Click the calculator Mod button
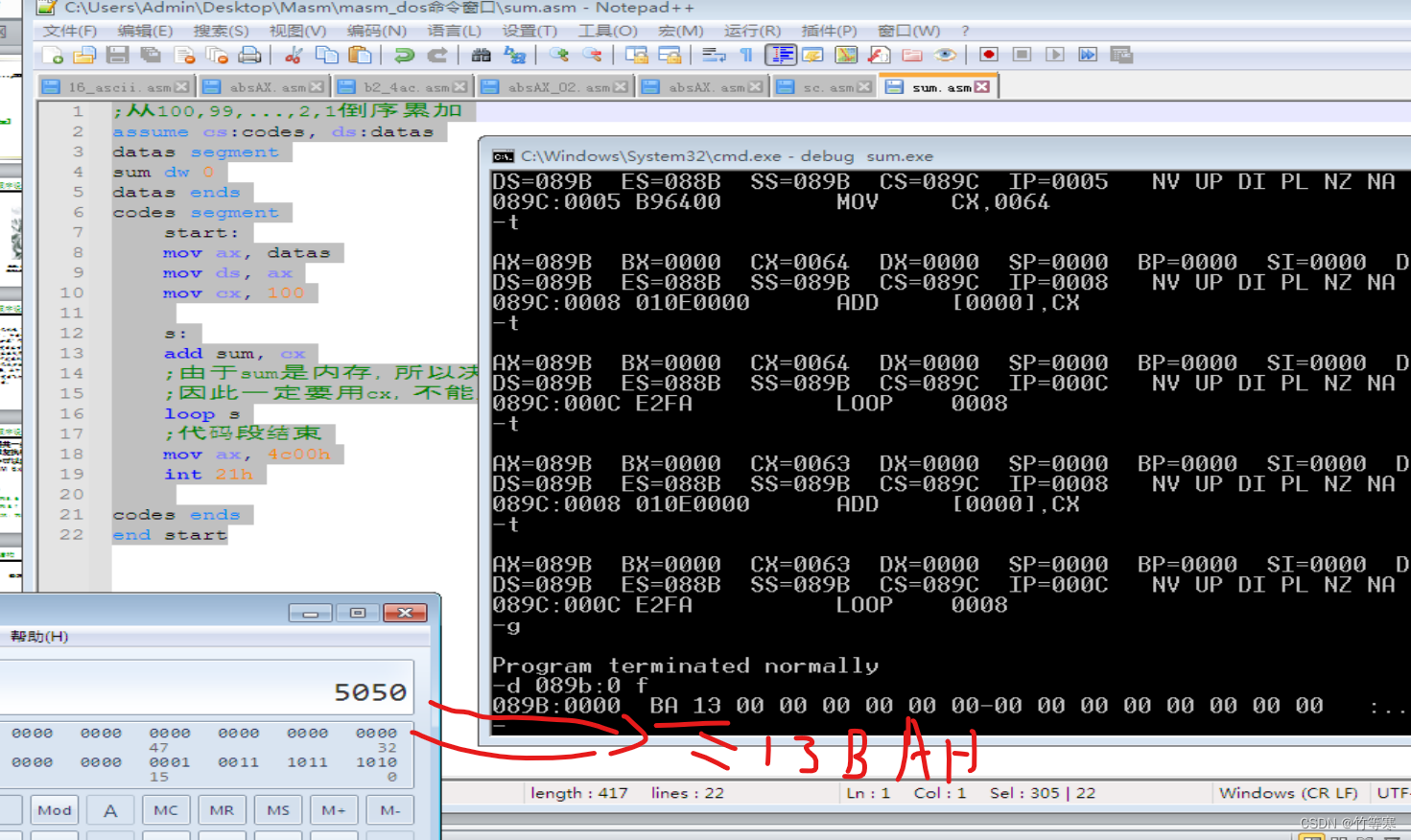The width and height of the screenshot is (1411, 840). click(55, 810)
